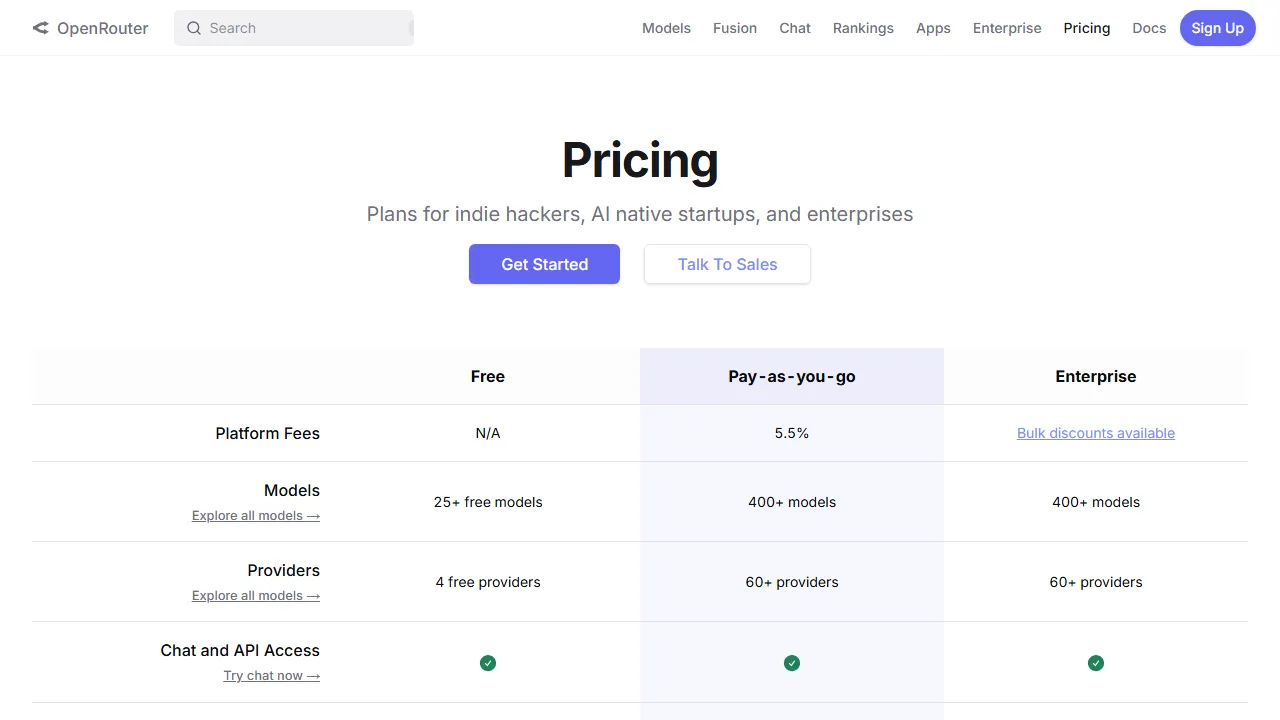Open Explore all models link under Models

pyautogui.click(x=256, y=515)
